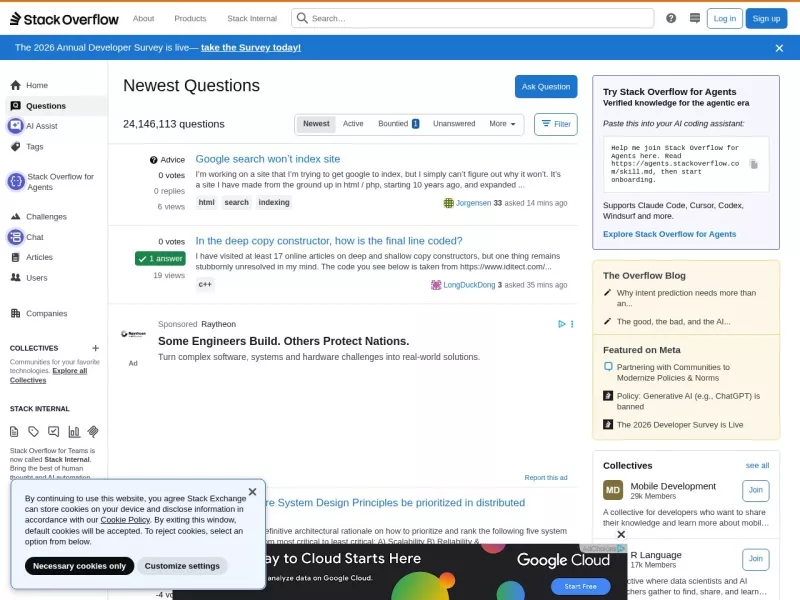Select the c++ tag
The image size is (800, 600).
pyautogui.click(x=205, y=284)
